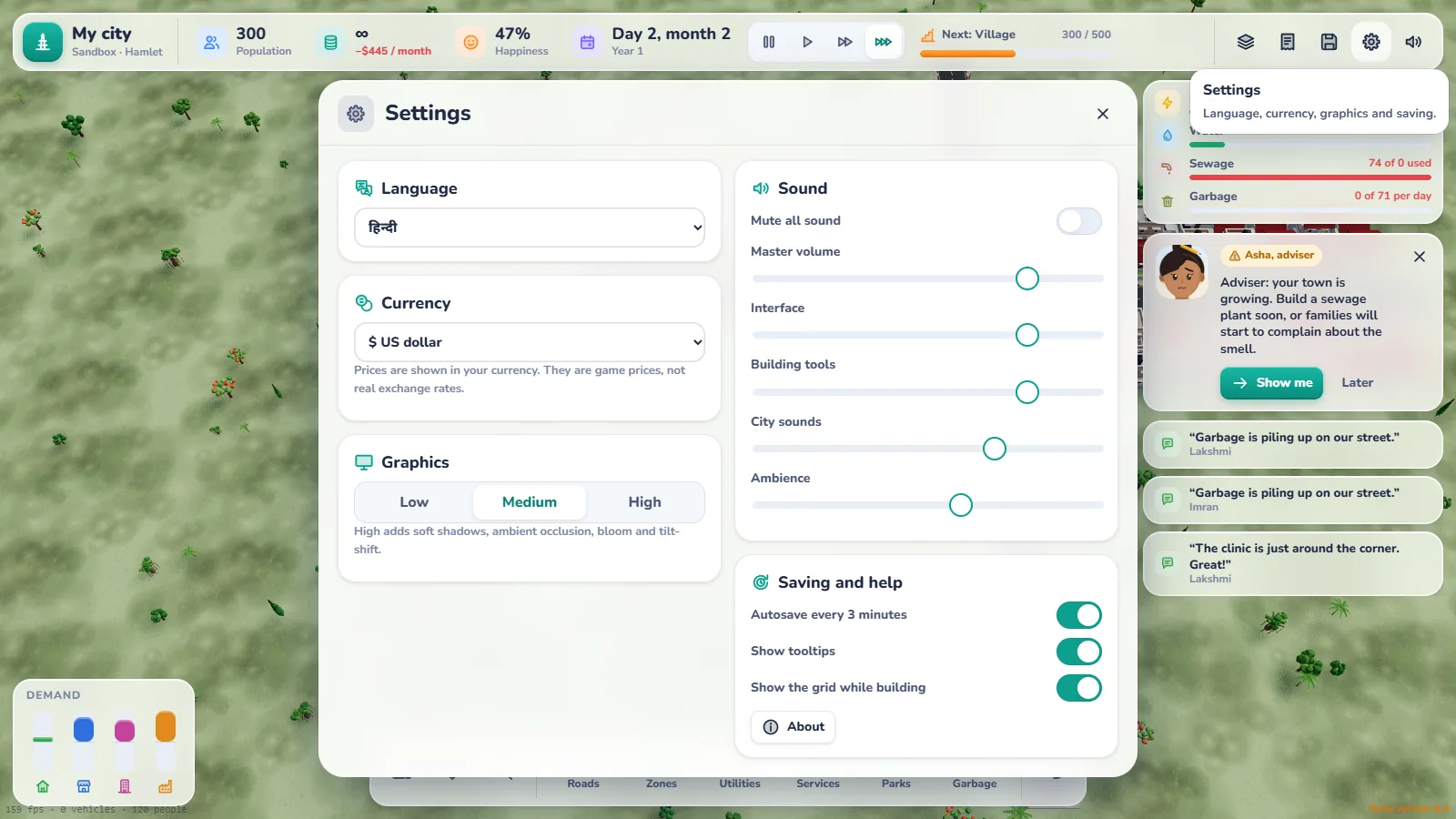Click the save game disk icon

click(x=1330, y=42)
